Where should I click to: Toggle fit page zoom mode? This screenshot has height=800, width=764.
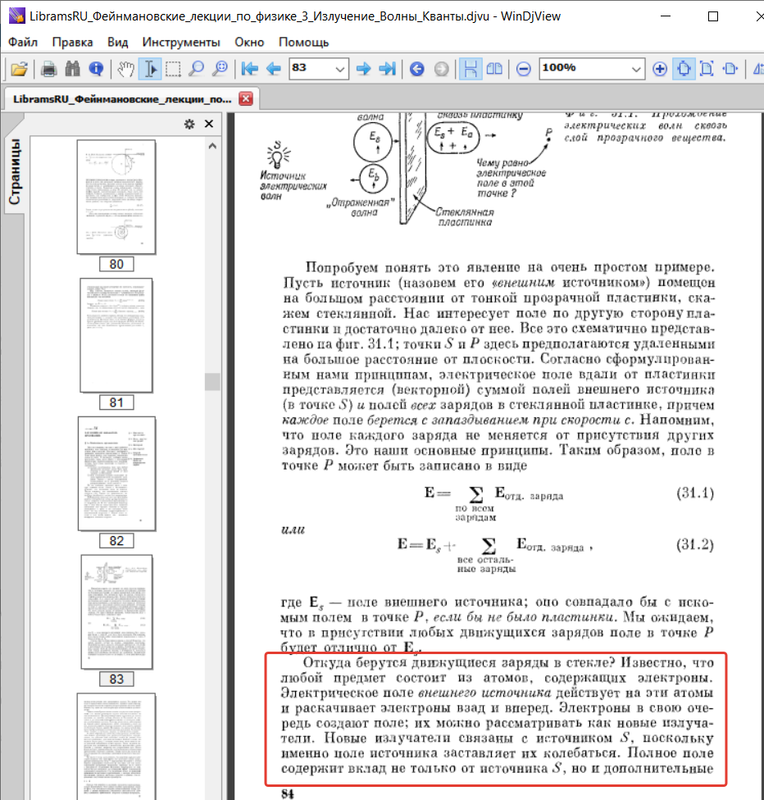click(707, 69)
